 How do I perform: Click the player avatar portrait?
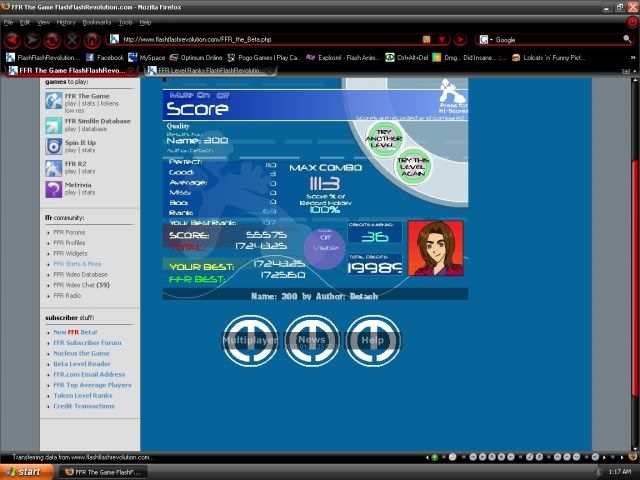coord(436,247)
